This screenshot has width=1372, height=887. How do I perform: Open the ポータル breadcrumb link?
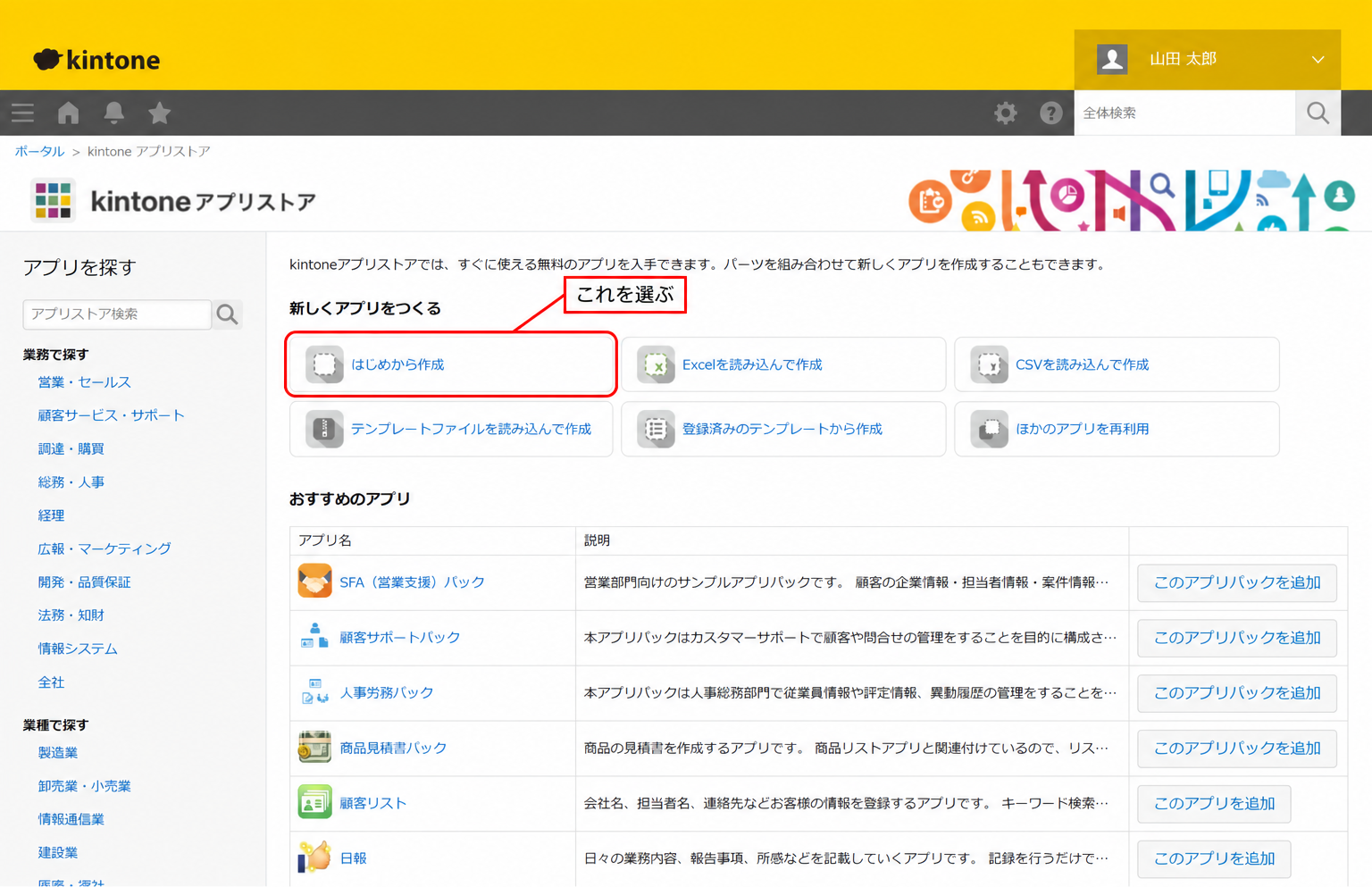click(39, 151)
